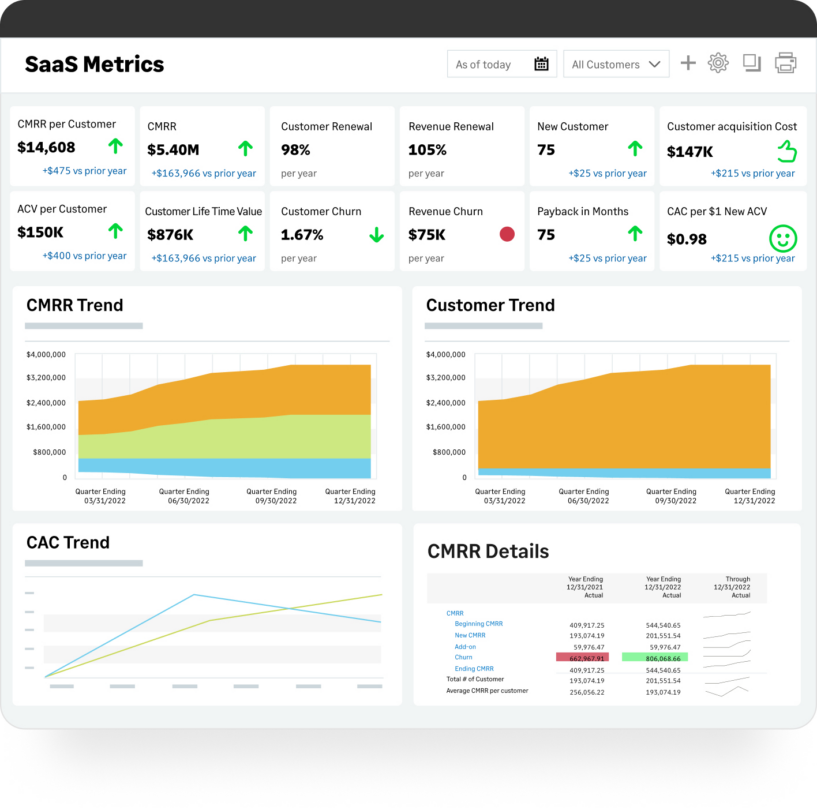Click the +$475 vs prior year link
Image resolution: width=817 pixels, height=810 pixels.
tap(84, 171)
